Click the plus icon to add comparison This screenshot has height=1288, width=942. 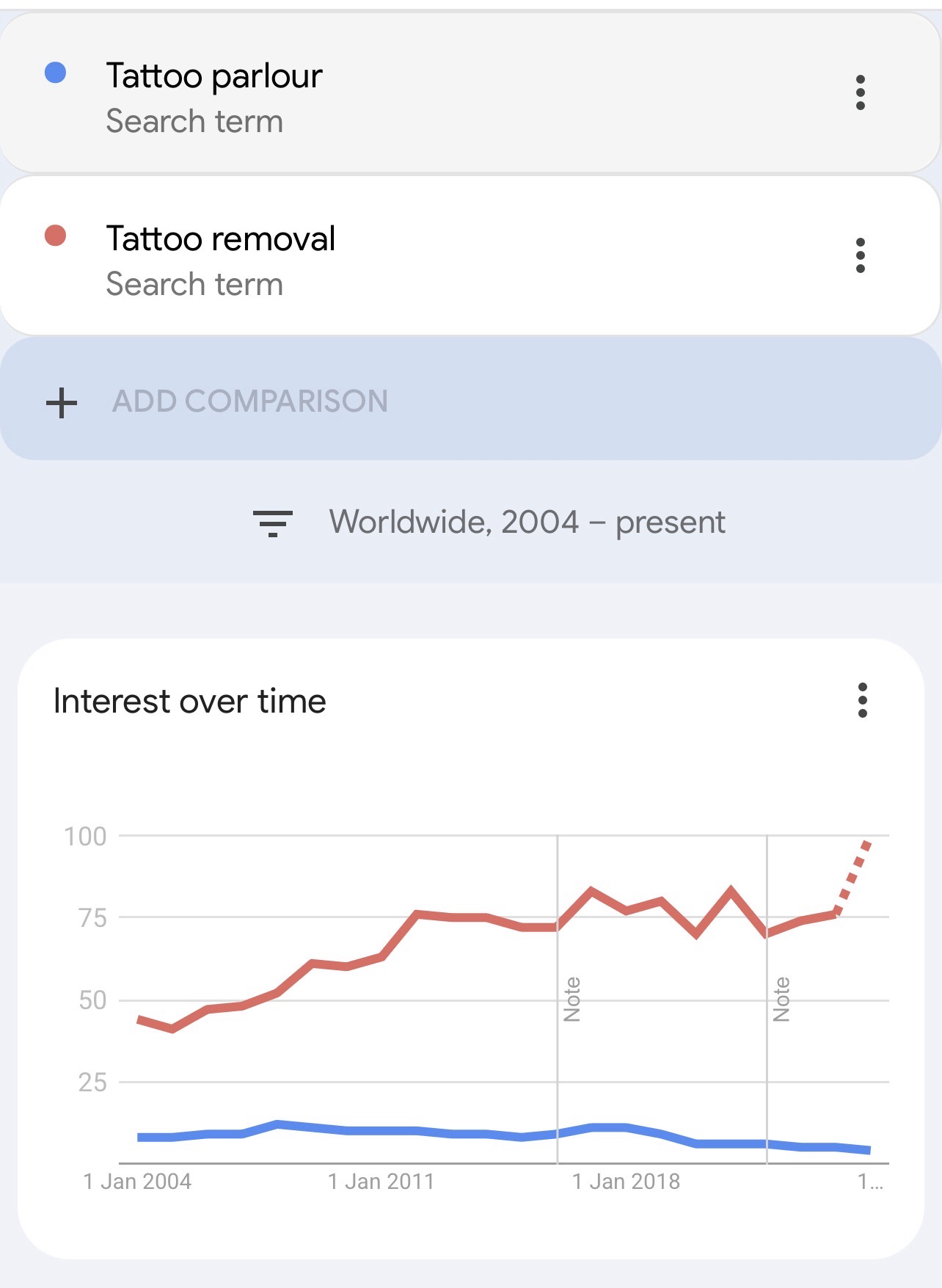click(62, 402)
